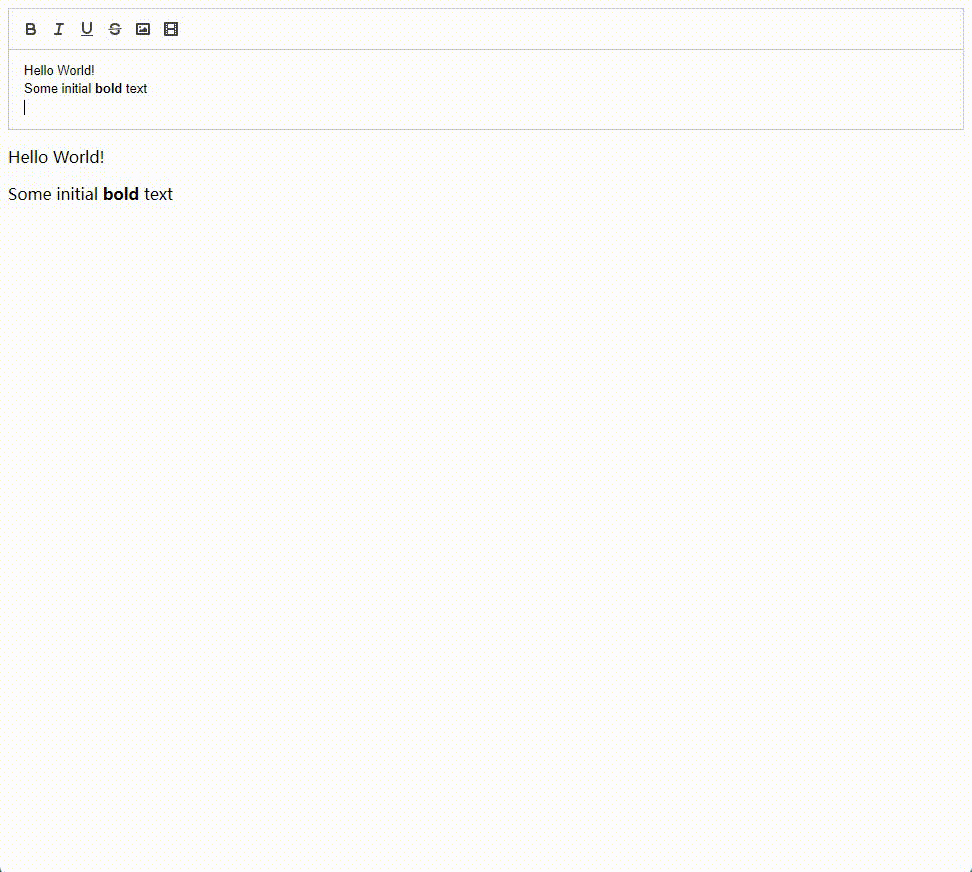Place cursor on the empty third editor line

[485, 108]
